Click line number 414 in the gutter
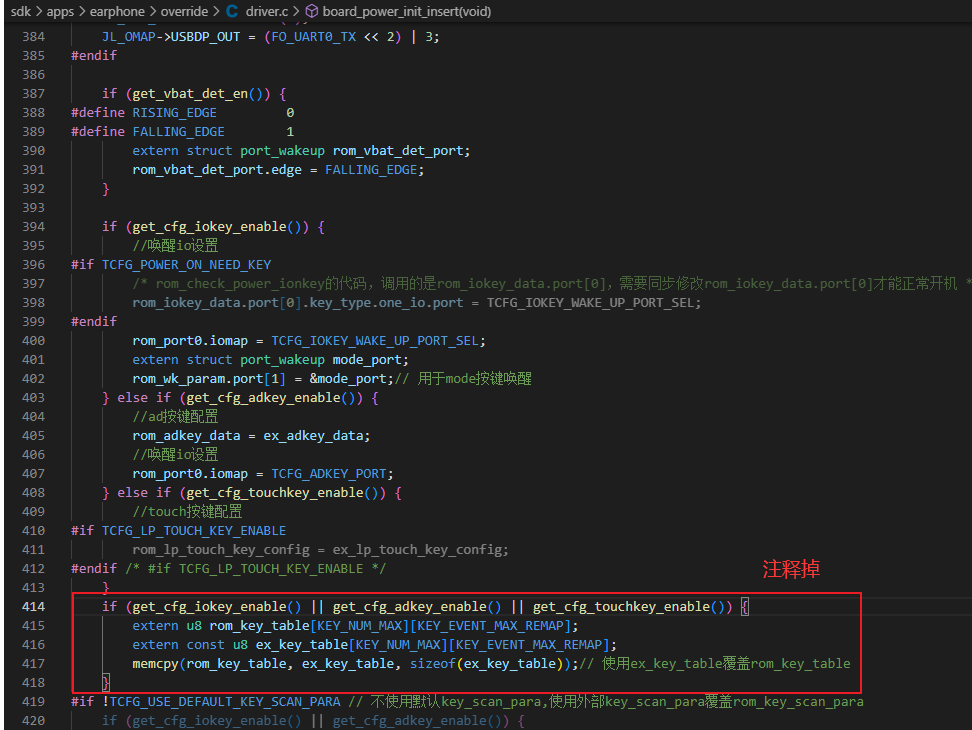The width and height of the screenshot is (972, 730). point(33,607)
